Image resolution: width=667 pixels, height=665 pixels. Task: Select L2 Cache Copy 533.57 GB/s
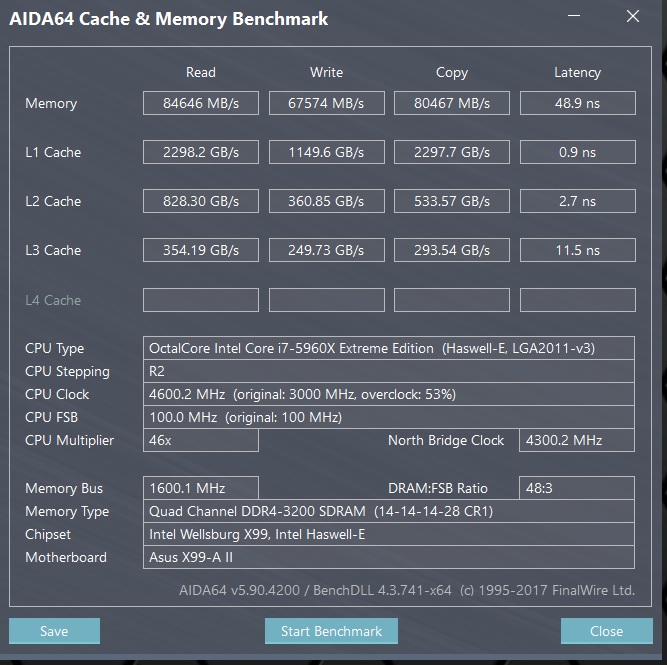452,201
